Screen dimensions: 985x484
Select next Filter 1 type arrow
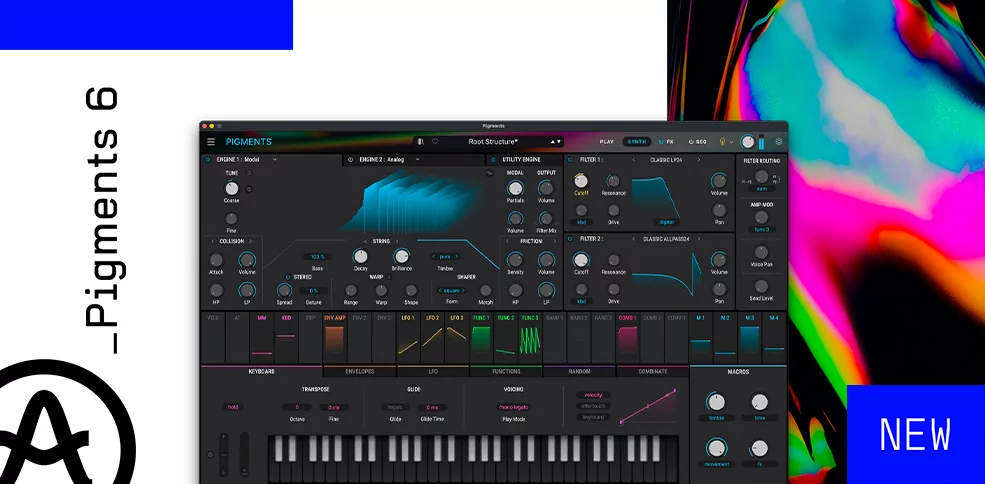[x=699, y=160]
